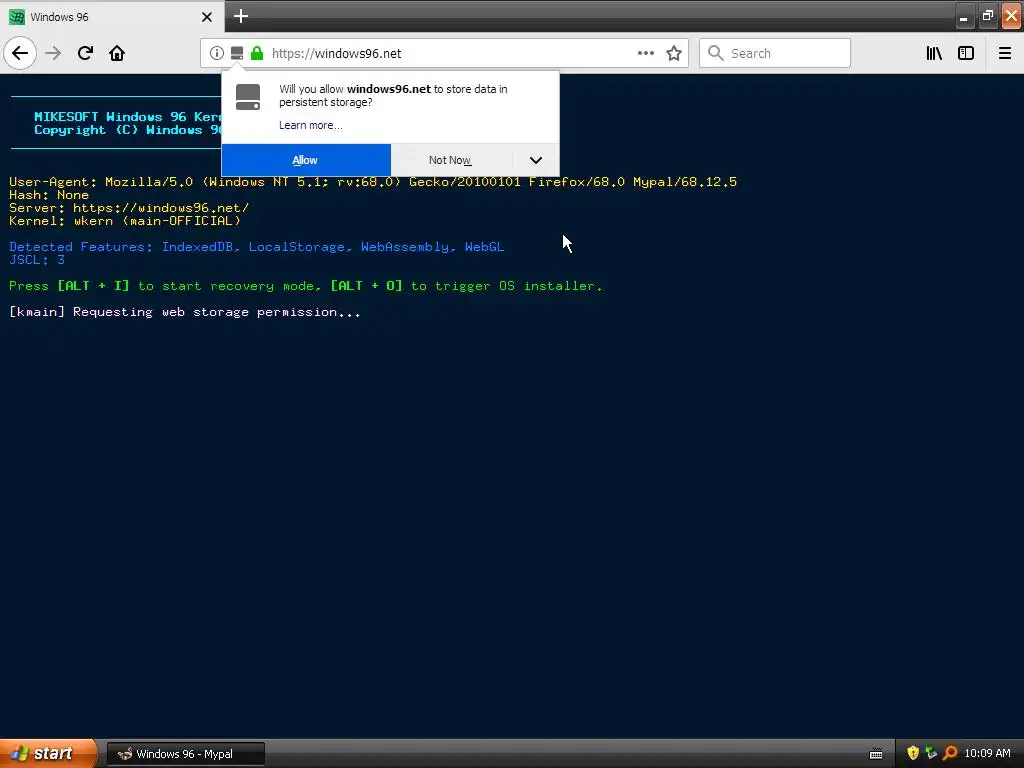Switch to Windows 96 - Mypal taskbar button

(x=185, y=754)
